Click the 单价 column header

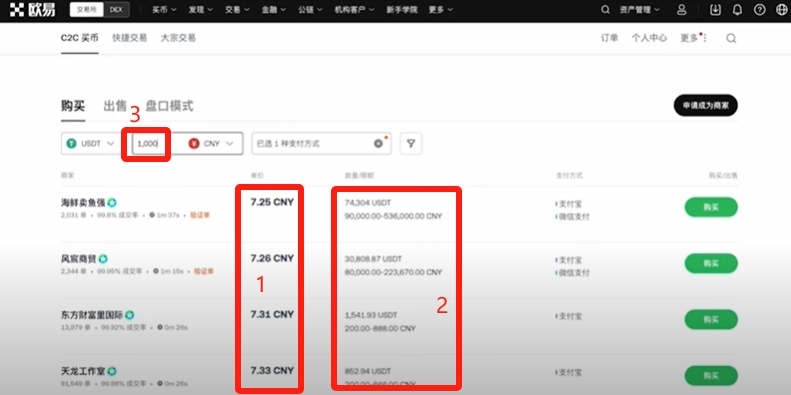click(x=257, y=176)
